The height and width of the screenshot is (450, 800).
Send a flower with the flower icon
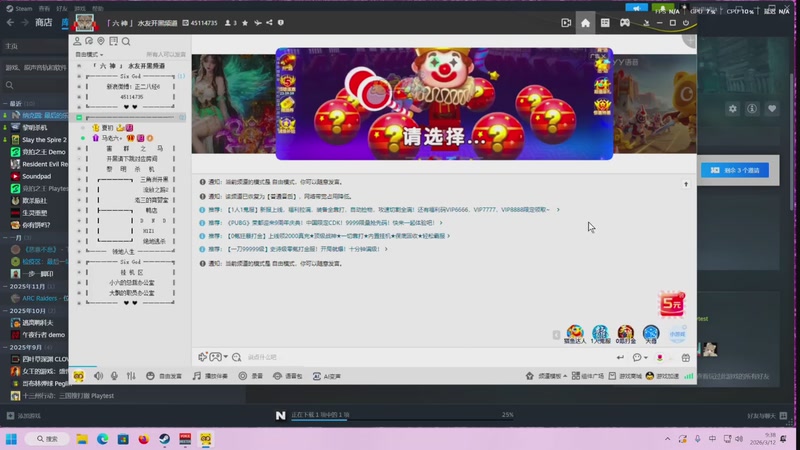660,358
